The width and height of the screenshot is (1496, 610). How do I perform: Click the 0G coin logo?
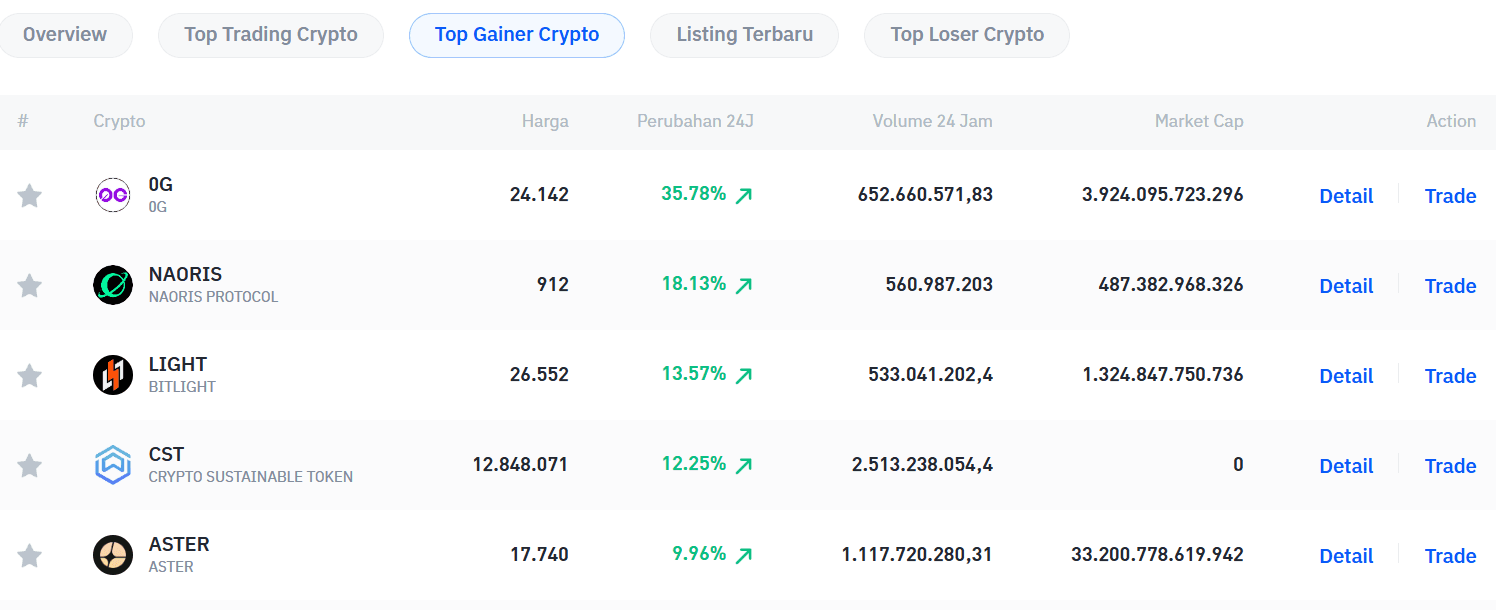click(x=113, y=195)
